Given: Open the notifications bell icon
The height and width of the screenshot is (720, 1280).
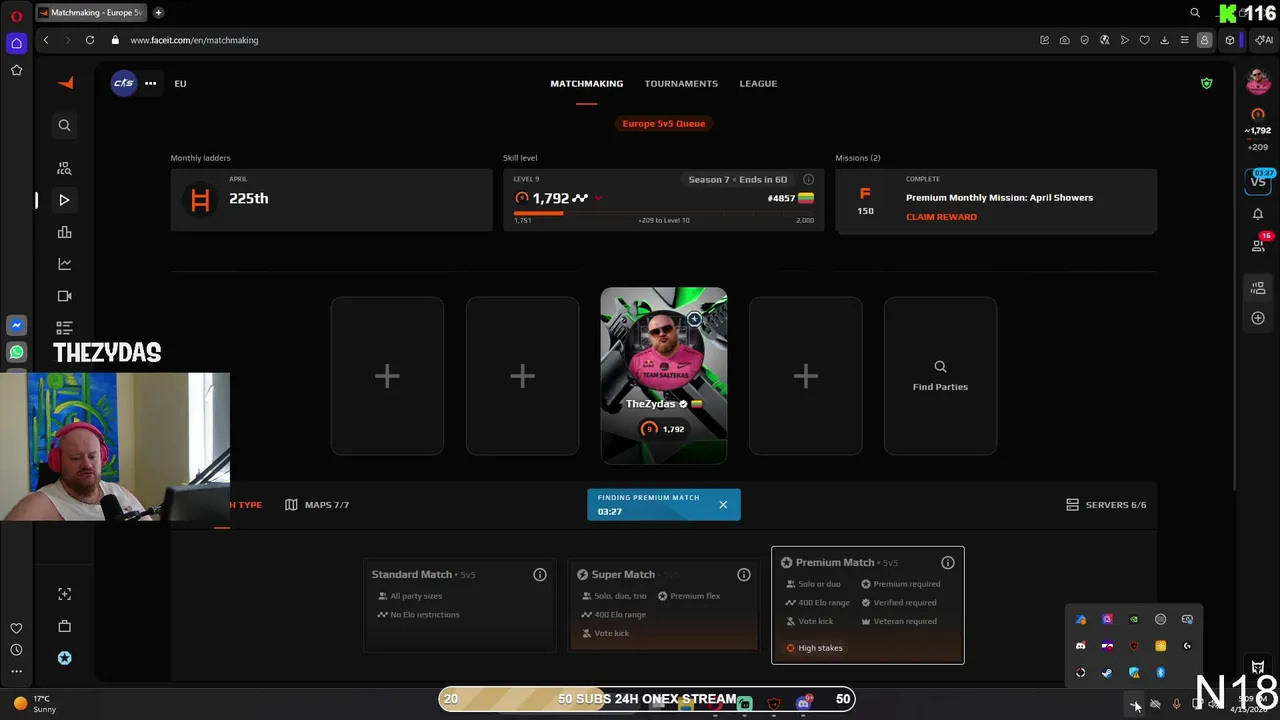Looking at the screenshot, I should coord(1258,214).
